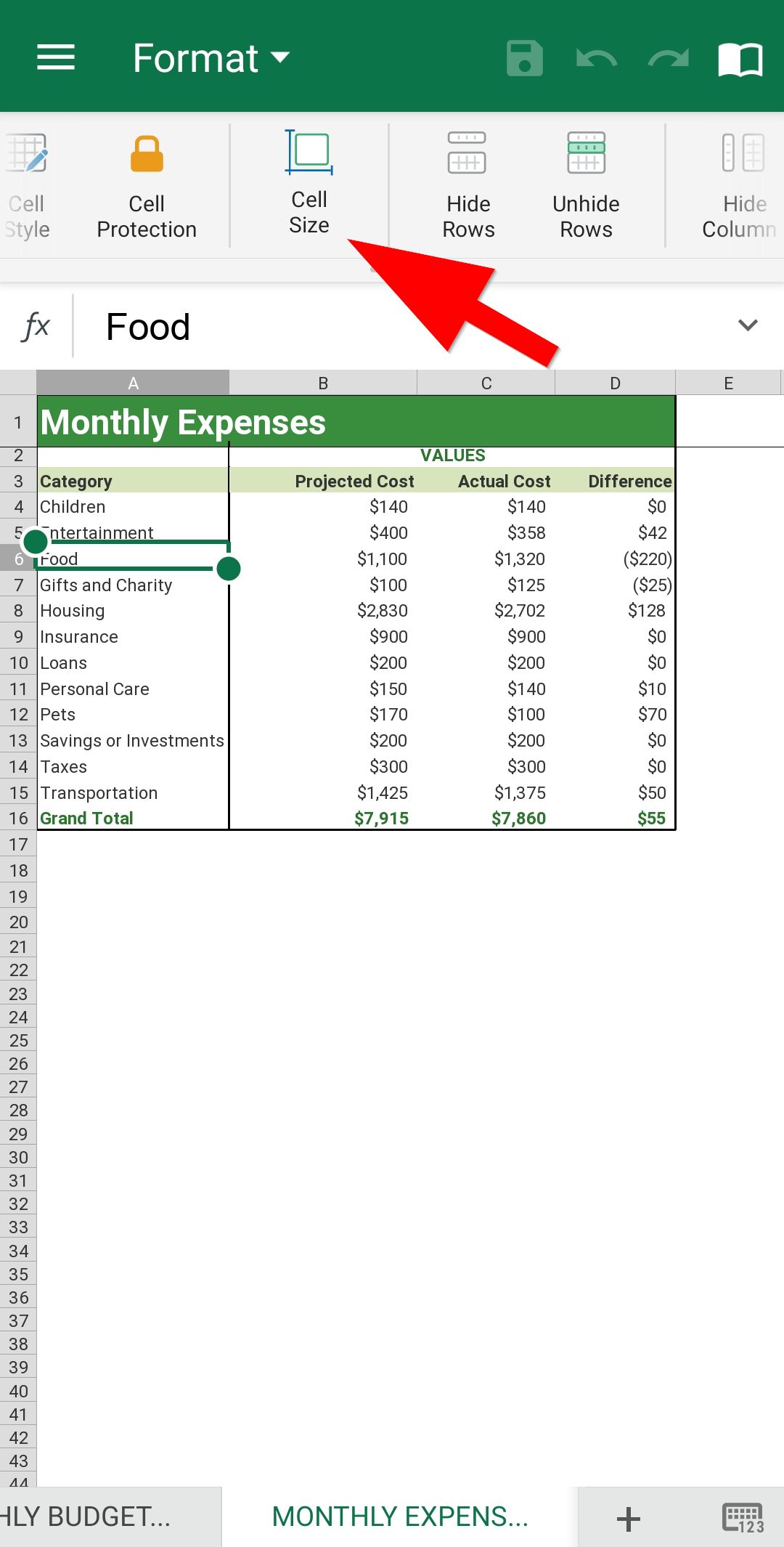The width and height of the screenshot is (784, 1547).
Task: Select the Transportation cell
Action: coord(133,793)
